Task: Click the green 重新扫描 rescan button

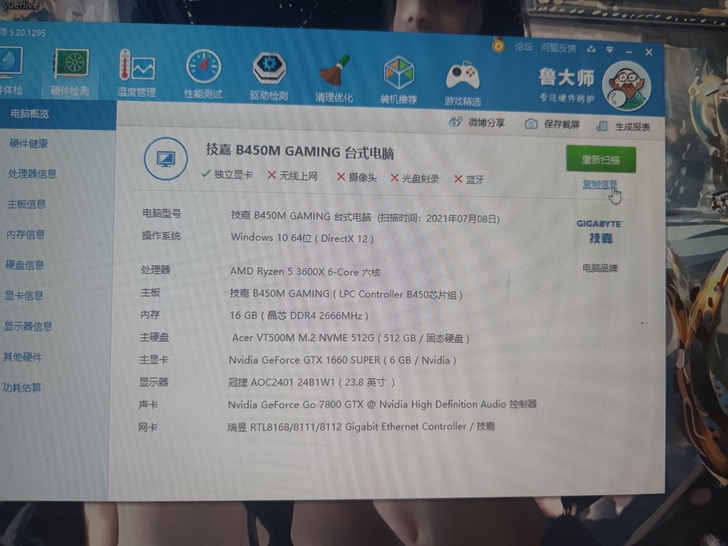Action: tap(600, 160)
